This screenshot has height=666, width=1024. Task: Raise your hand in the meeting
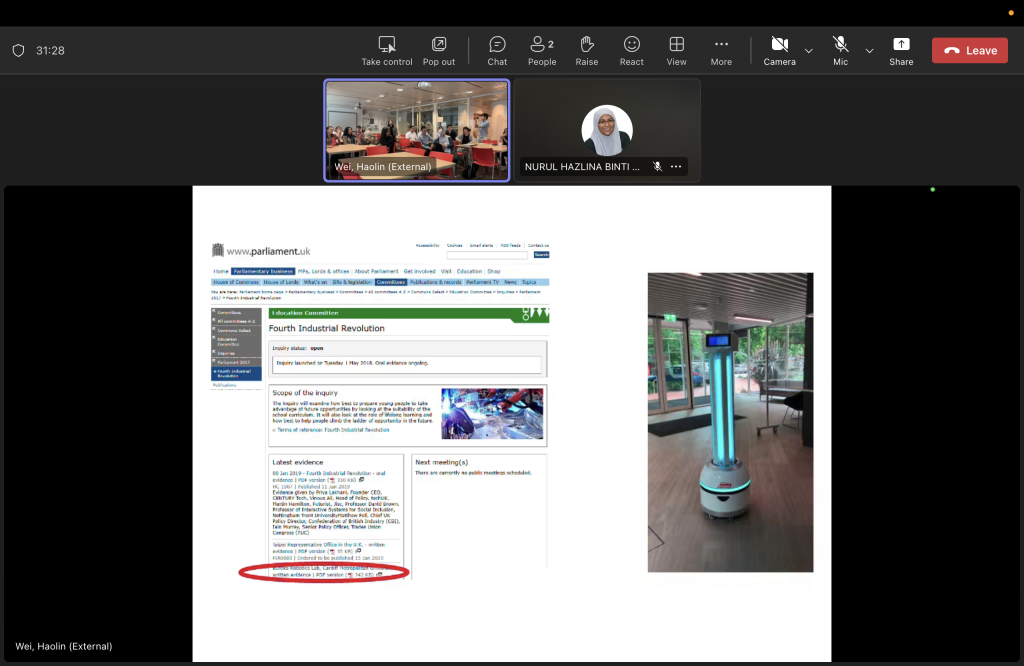pyautogui.click(x=586, y=51)
